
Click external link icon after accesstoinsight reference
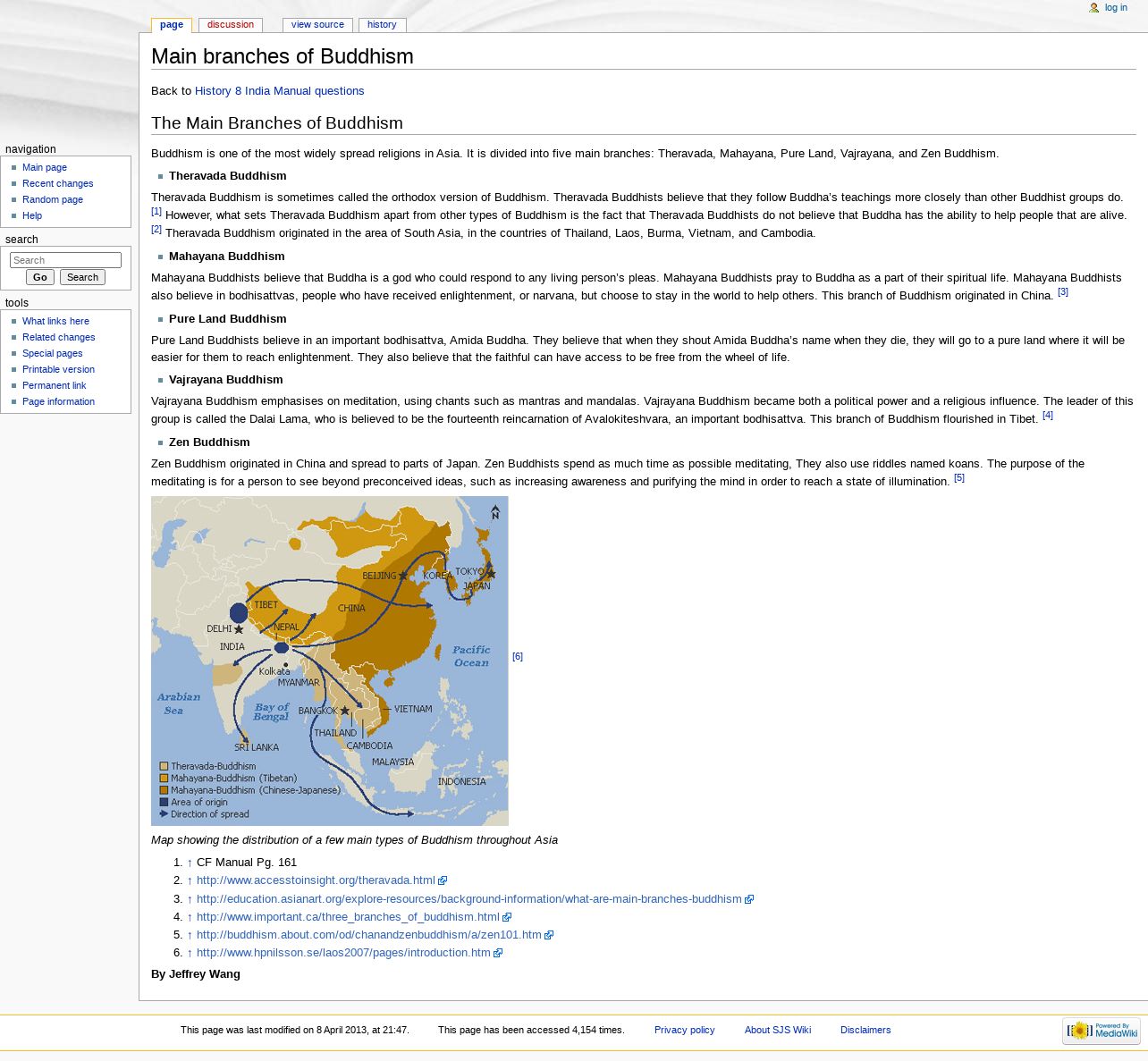[x=443, y=881]
